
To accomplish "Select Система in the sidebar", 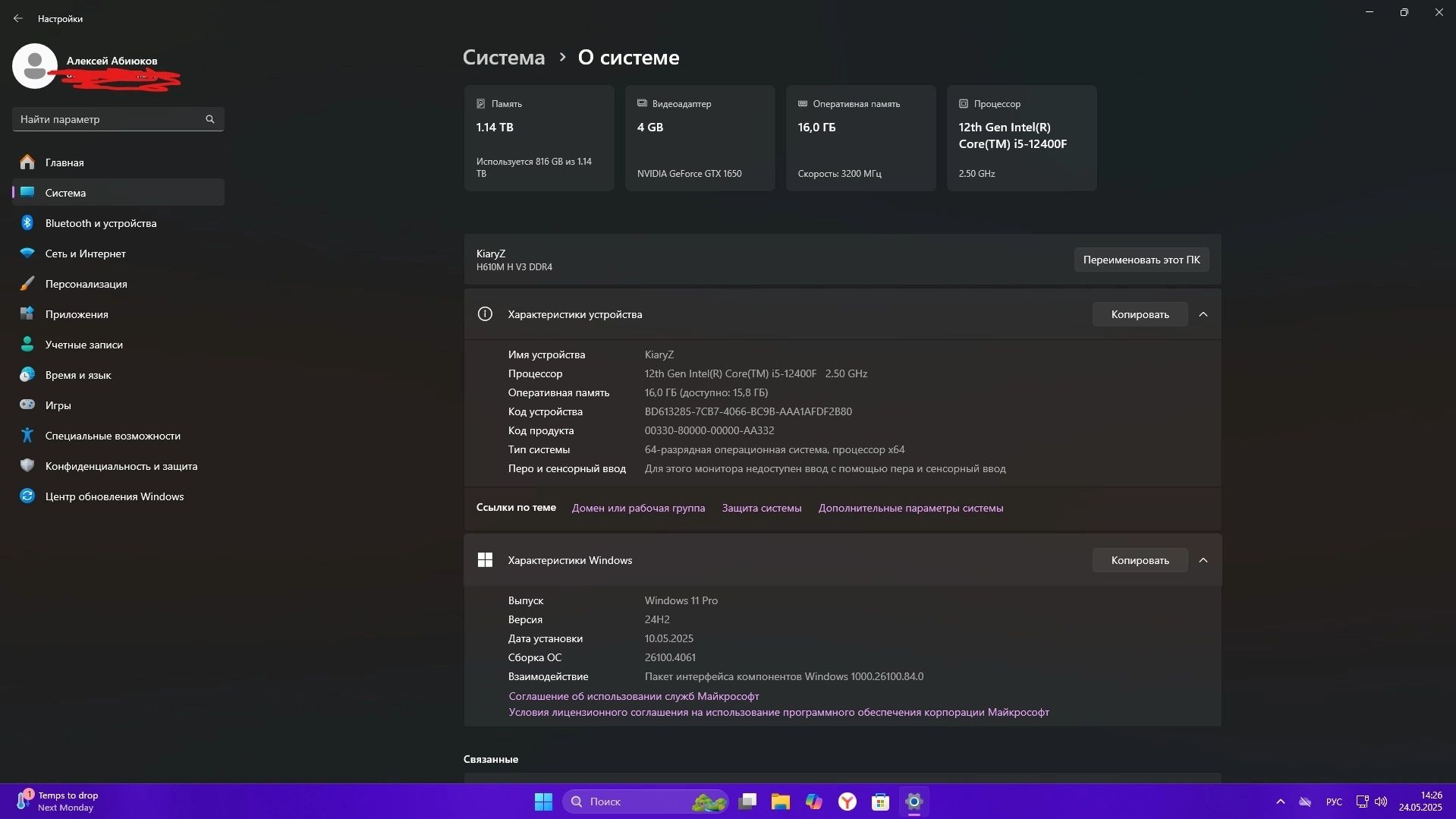I will click(x=118, y=193).
